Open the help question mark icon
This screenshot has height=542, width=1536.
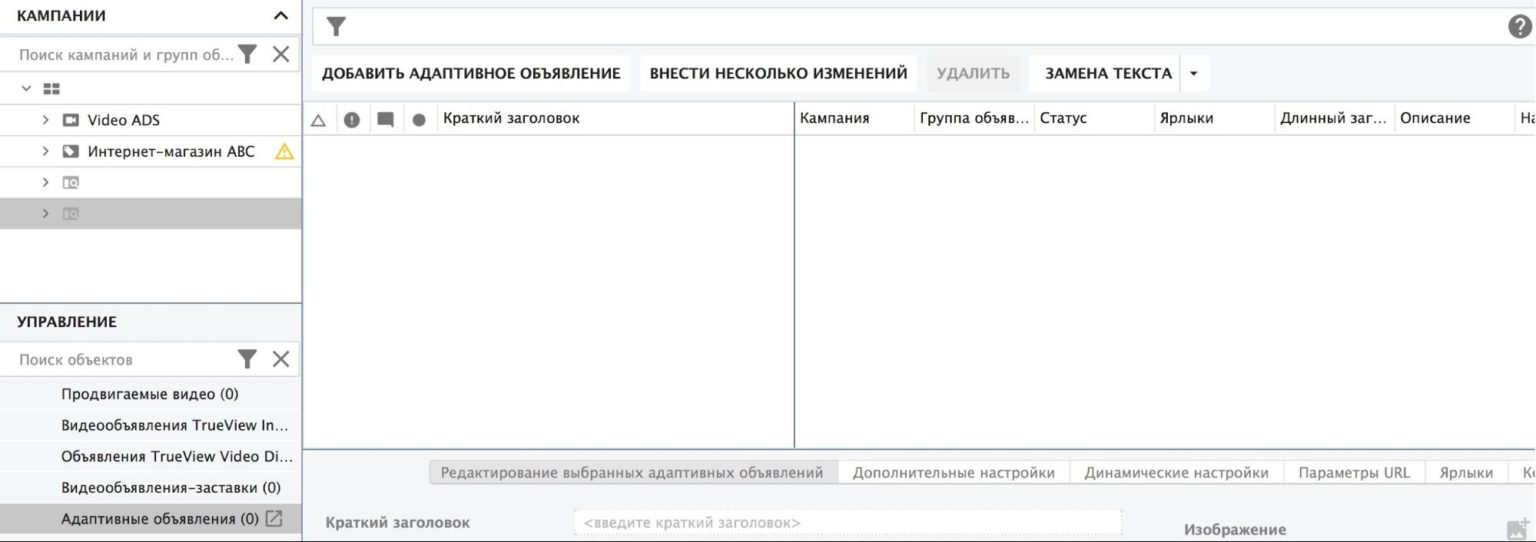coord(1519,27)
